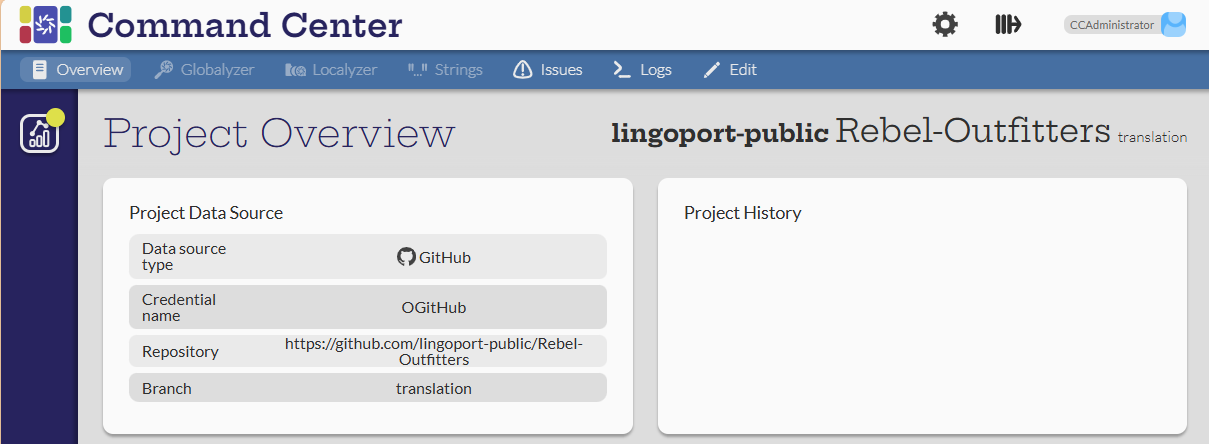The height and width of the screenshot is (444, 1209).
Task: Click the Command Center logo icon
Action: coord(45,25)
